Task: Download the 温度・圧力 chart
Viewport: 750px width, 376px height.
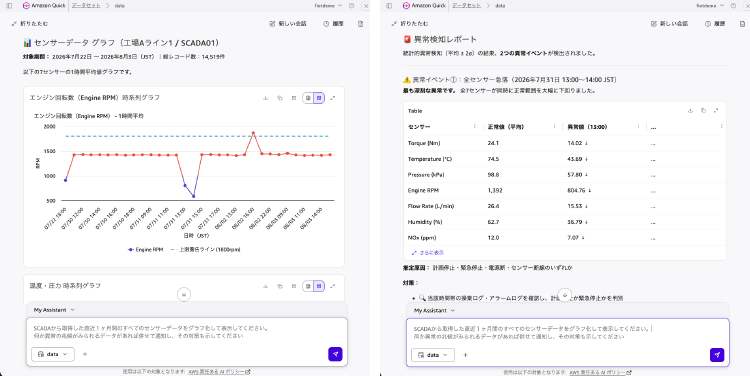Action: pyautogui.click(x=265, y=286)
